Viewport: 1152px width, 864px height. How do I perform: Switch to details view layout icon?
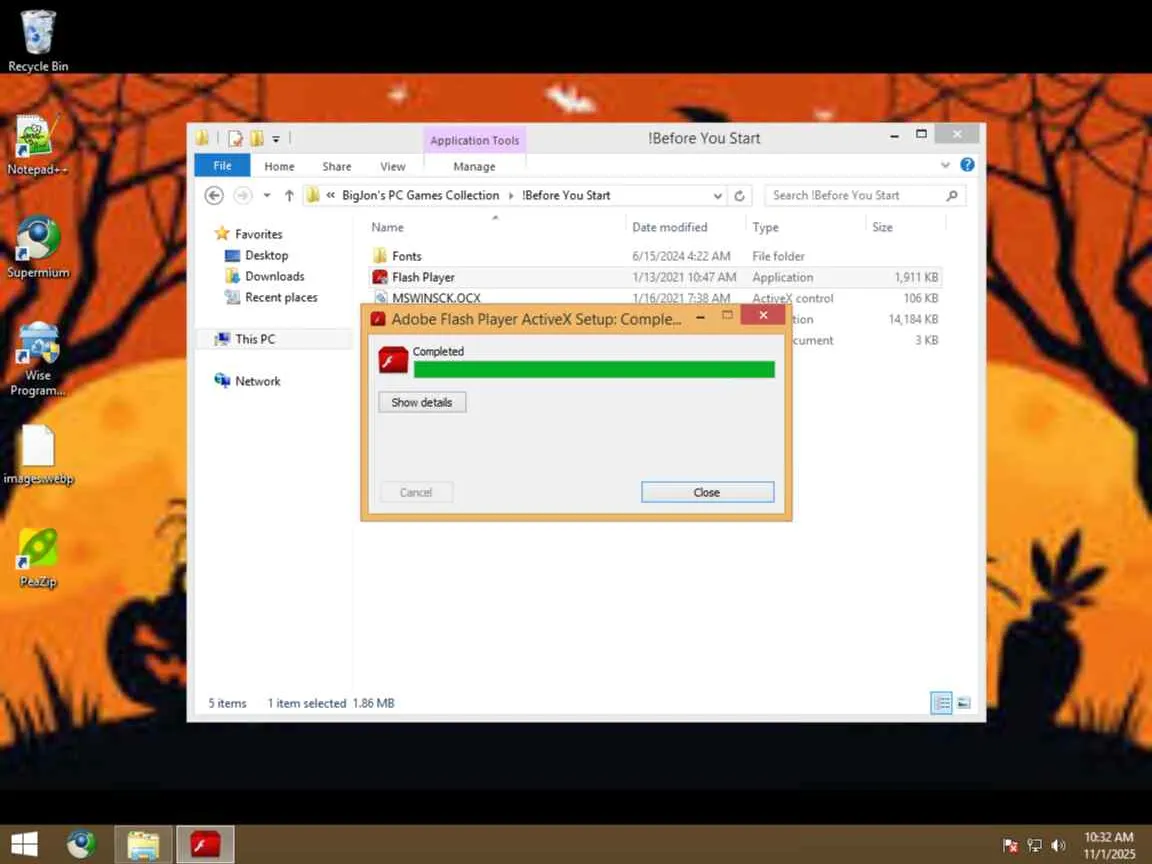pyautogui.click(x=941, y=703)
